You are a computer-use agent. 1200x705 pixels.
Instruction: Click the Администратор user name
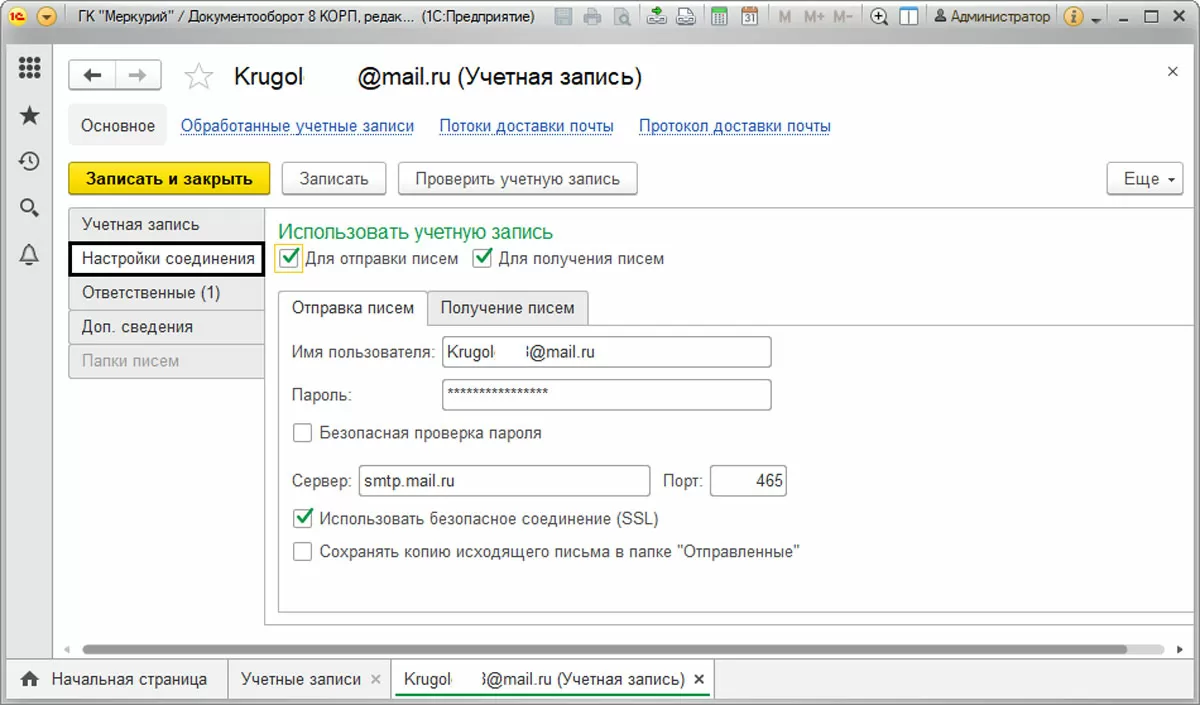(x=992, y=16)
